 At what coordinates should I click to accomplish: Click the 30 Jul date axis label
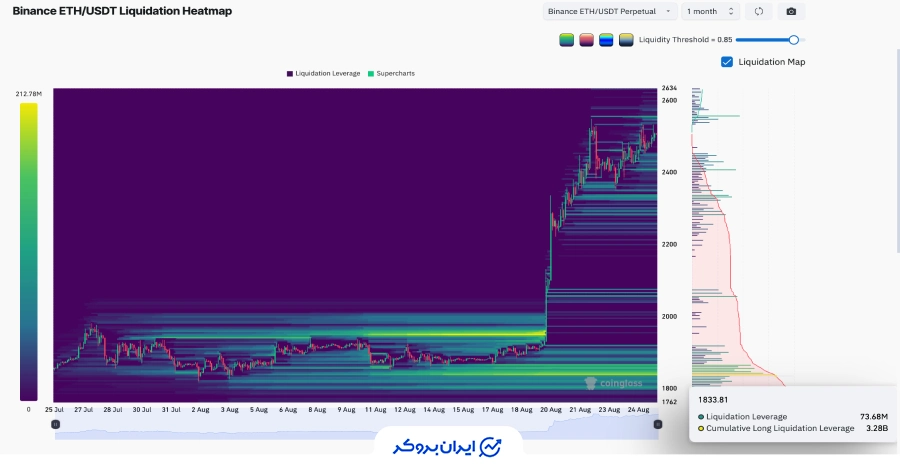(142, 410)
